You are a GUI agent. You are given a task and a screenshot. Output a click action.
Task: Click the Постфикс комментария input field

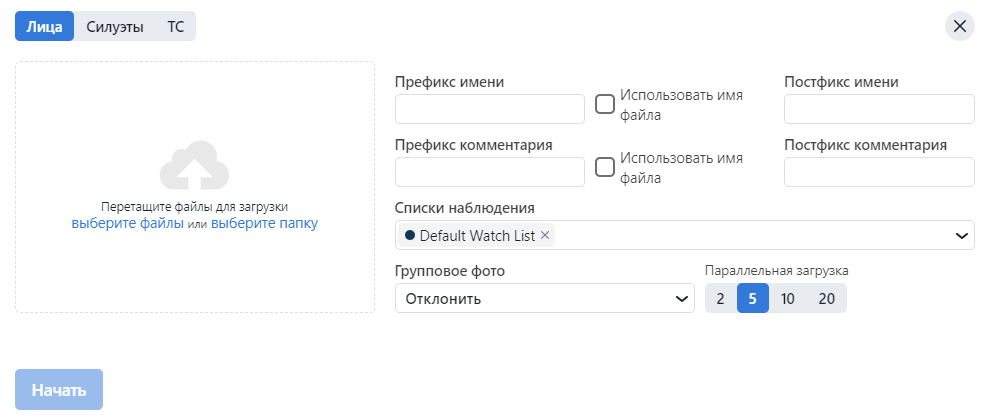[x=879, y=172]
